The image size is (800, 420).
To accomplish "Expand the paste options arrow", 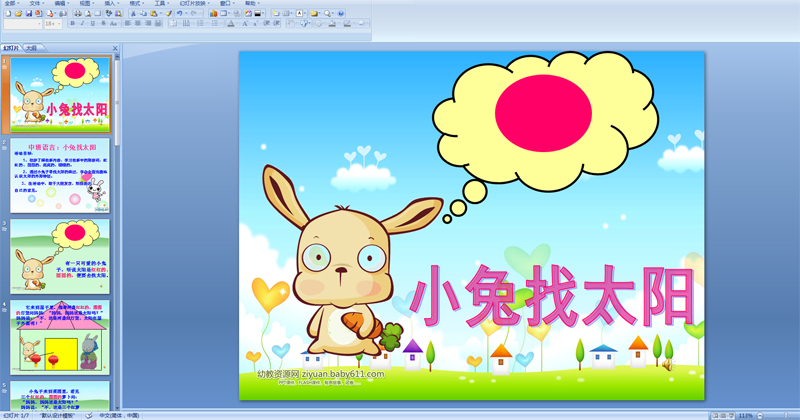I will point(161,13).
